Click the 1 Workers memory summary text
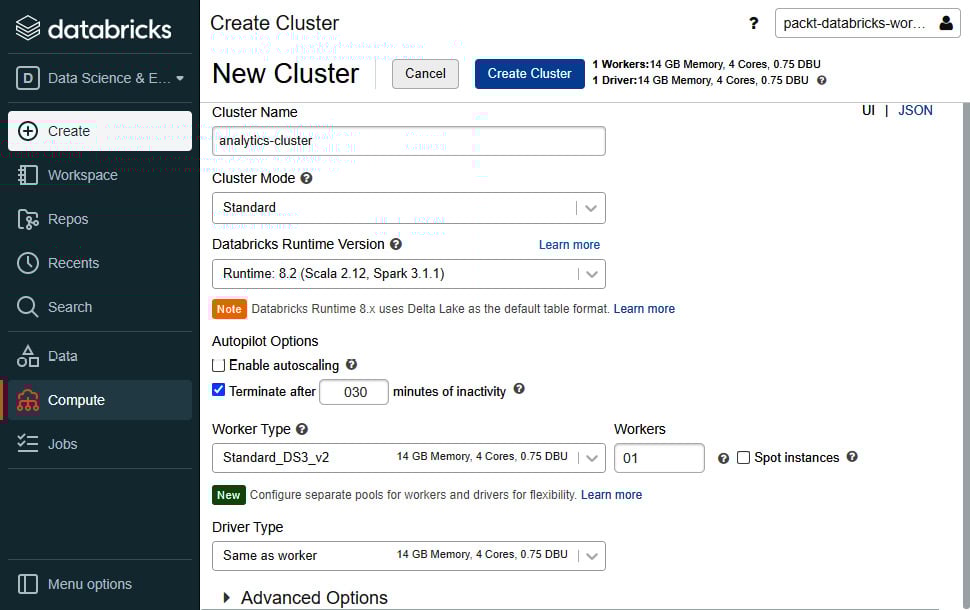 706,64
